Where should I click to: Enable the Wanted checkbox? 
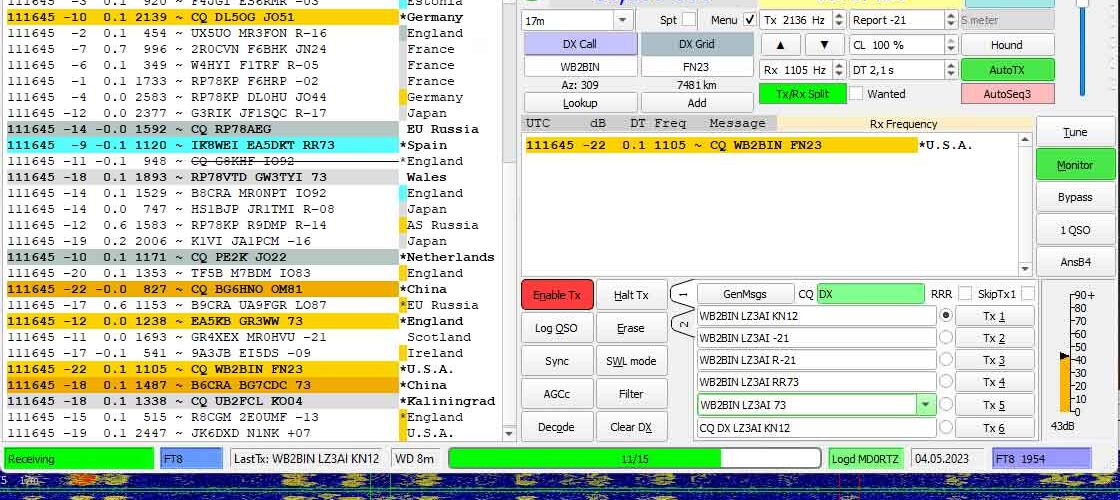pyautogui.click(x=855, y=94)
